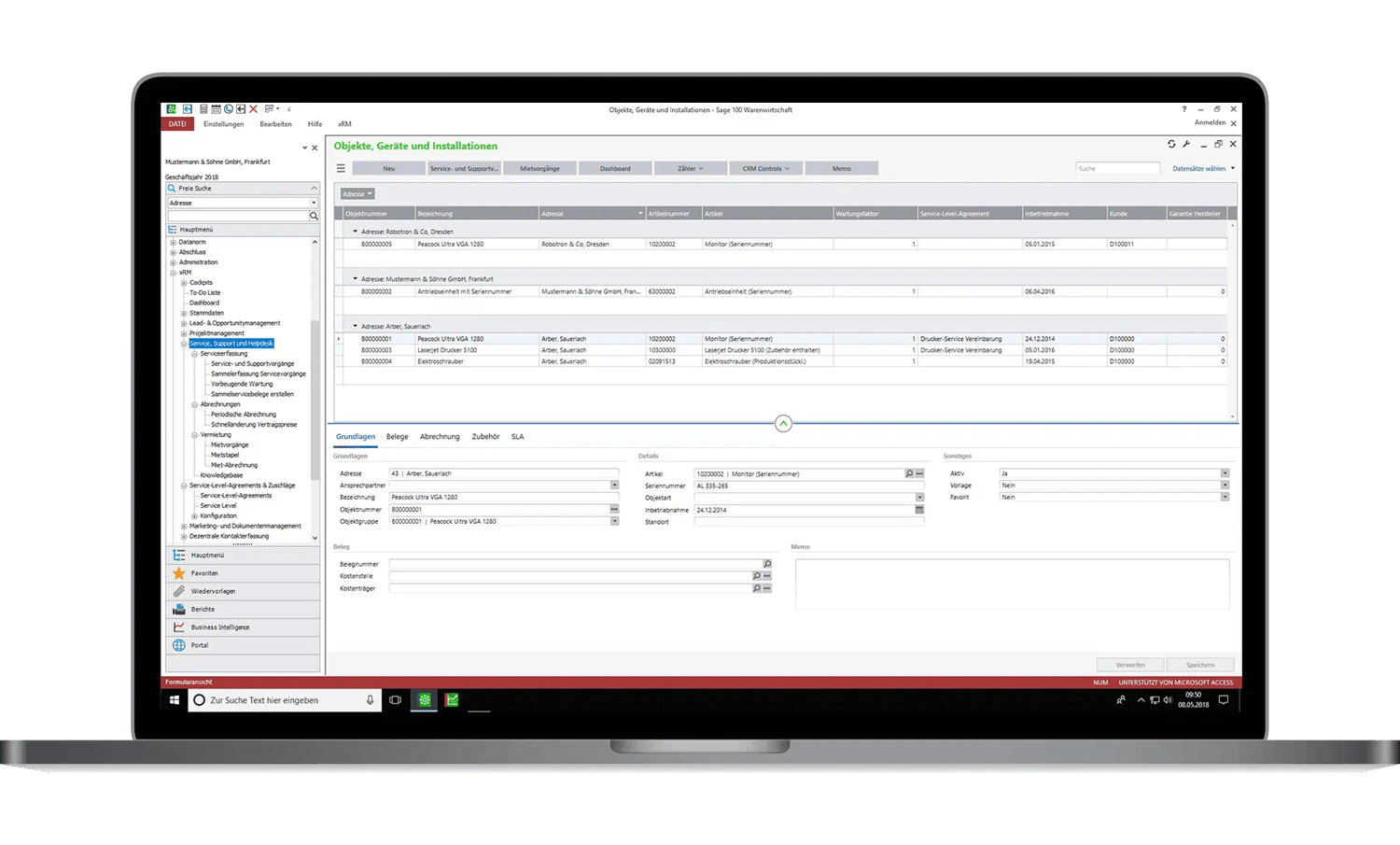Image resolution: width=1400 pixels, height=845 pixels.
Task: Open the wrench settings icon in the panel header
Action: pos(1186,144)
